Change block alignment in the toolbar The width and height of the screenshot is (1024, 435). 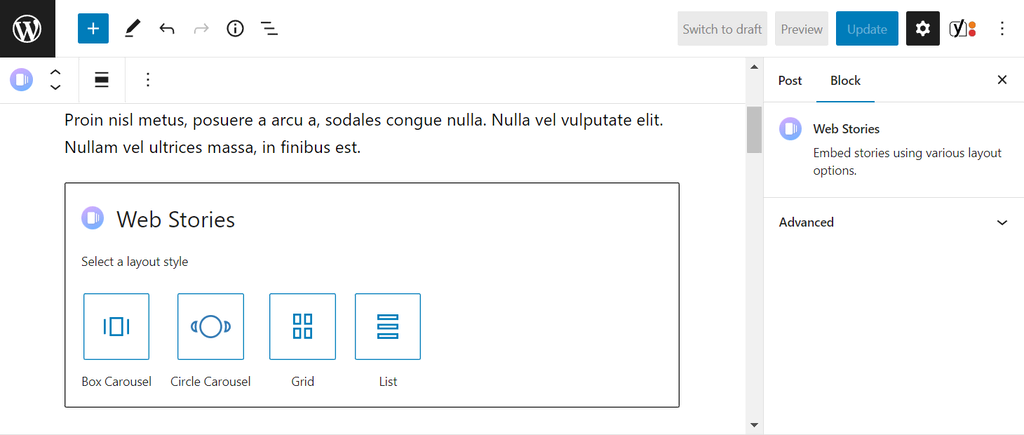102,80
